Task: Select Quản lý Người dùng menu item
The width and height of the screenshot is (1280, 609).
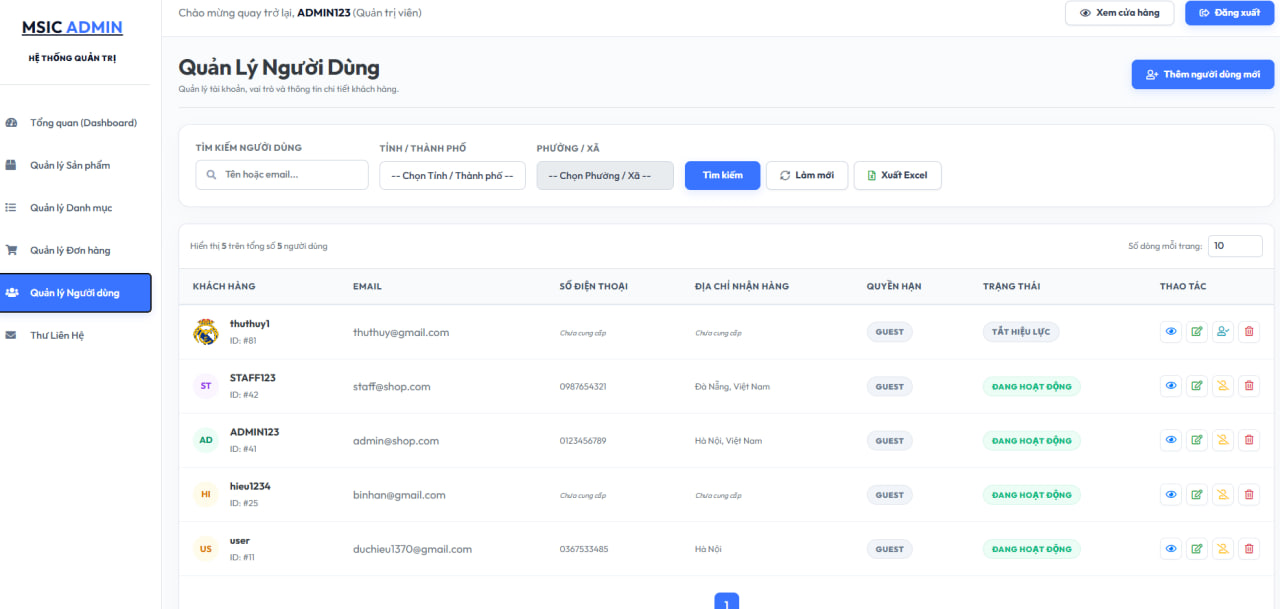Action: pos(76,293)
